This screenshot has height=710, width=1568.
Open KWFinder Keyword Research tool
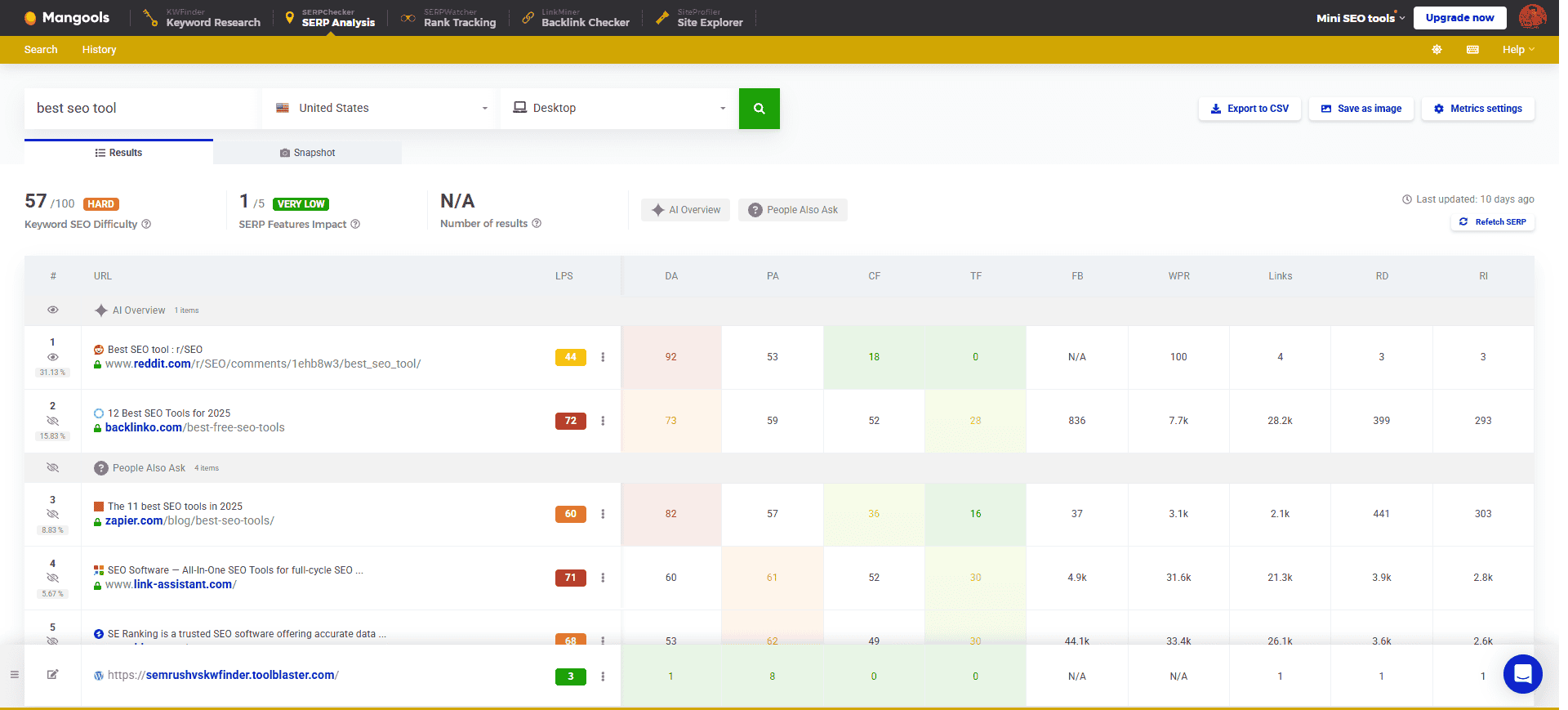point(202,17)
